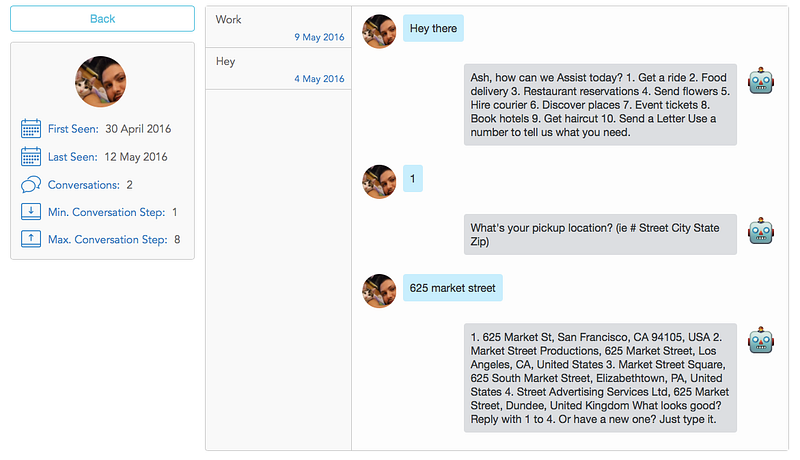The width and height of the screenshot is (800, 460).
Task: Click the Max. Conversation Step up-arrow icon
Action: pyautogui.click(x=31, y=239)
